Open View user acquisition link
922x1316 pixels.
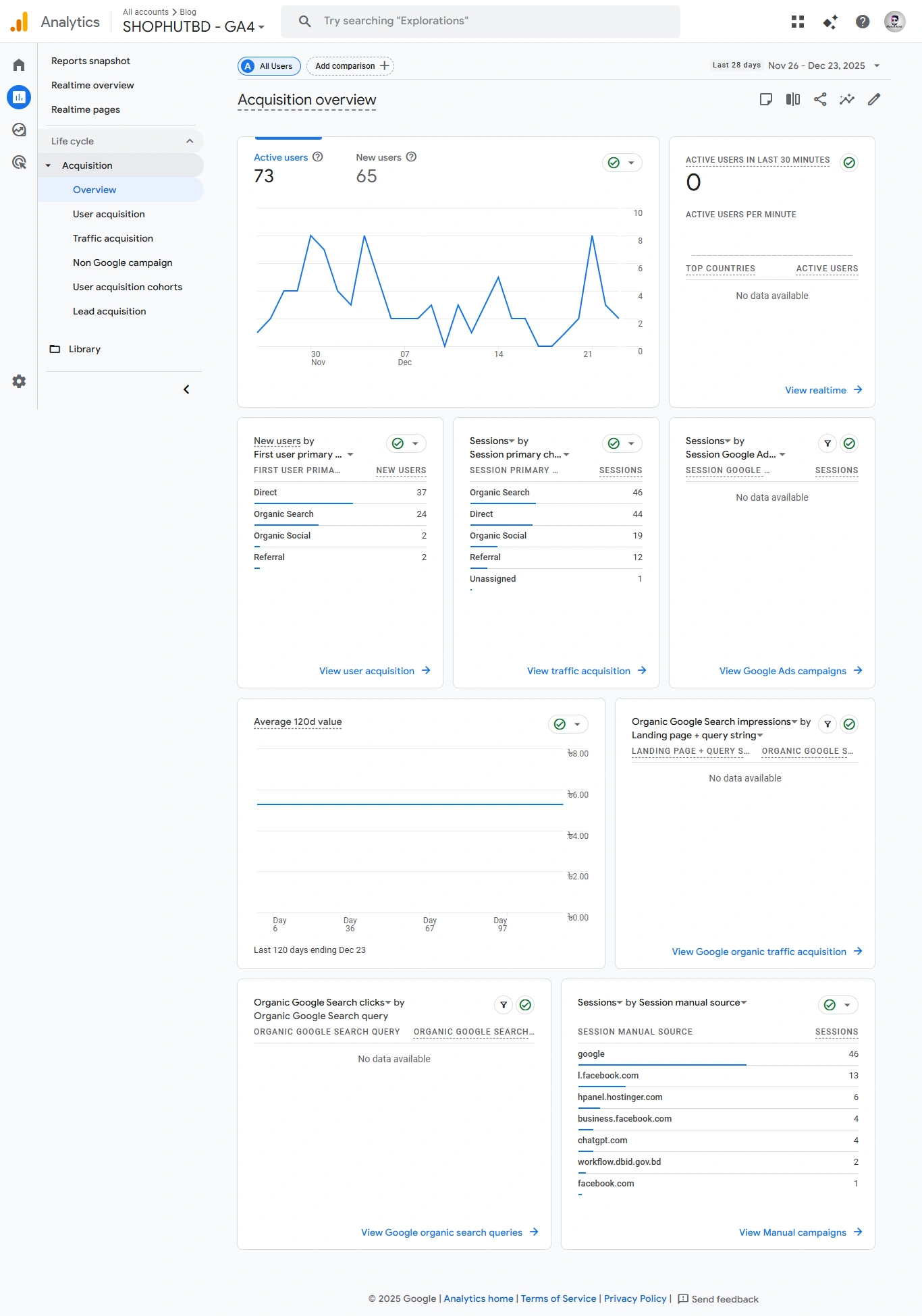375,671
